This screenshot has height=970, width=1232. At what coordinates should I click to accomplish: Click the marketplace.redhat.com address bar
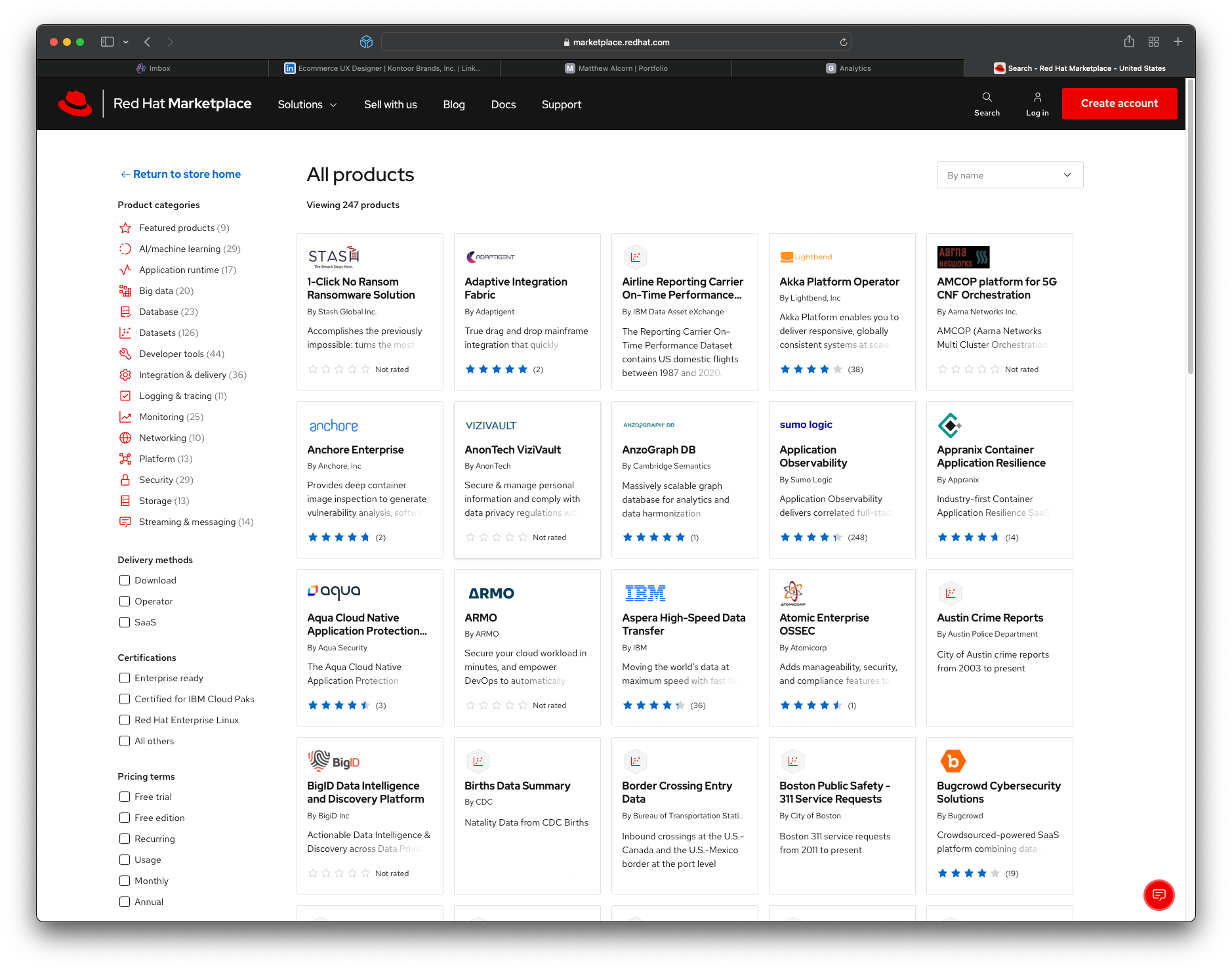click(x=616, y=42)
